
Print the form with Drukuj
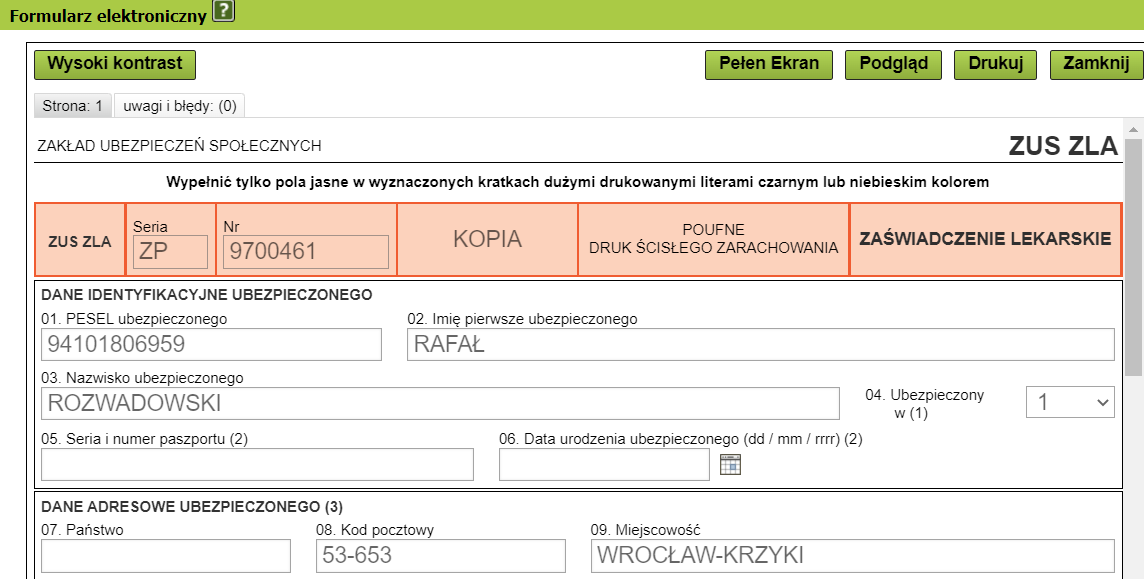click(x=996, y=64)
